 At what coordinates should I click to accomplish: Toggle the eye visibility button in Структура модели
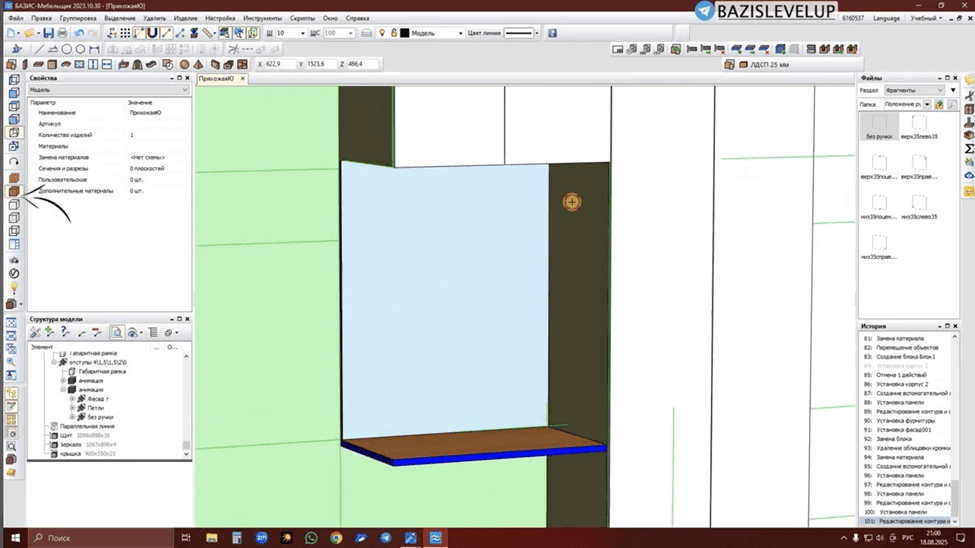point(132,333)
